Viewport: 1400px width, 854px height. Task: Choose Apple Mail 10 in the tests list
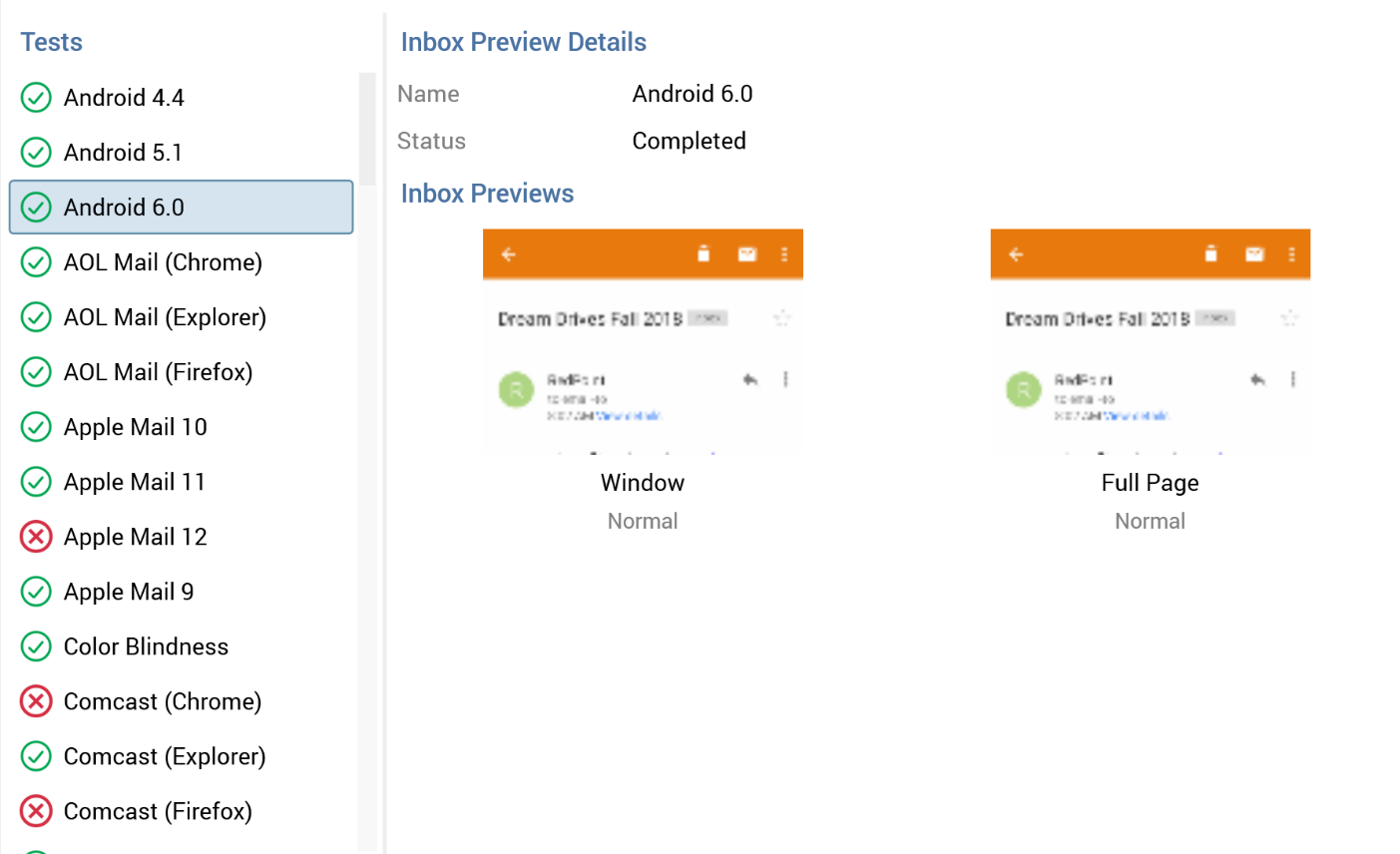click(135, 427)
